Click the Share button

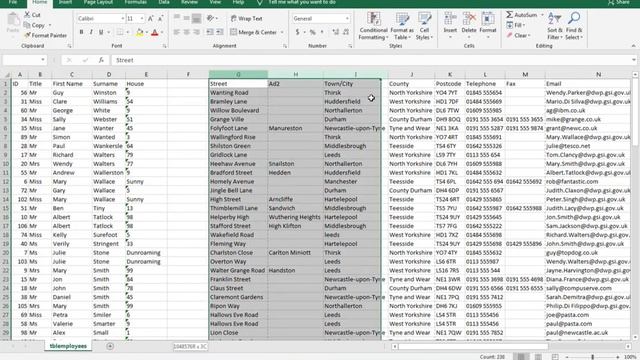pyautogui.click(x=619, y=2)
